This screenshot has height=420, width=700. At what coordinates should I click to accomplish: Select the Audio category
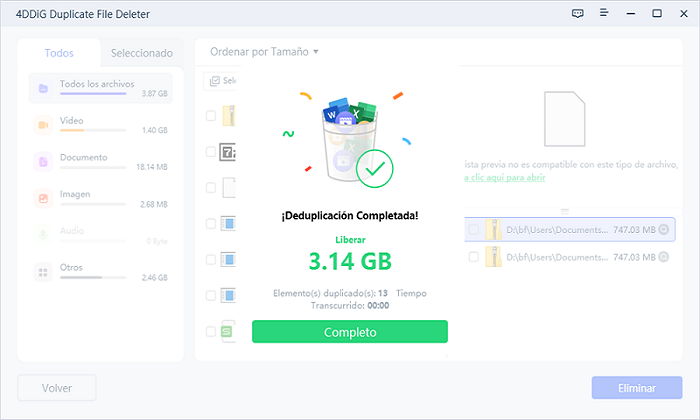point(100,235)
